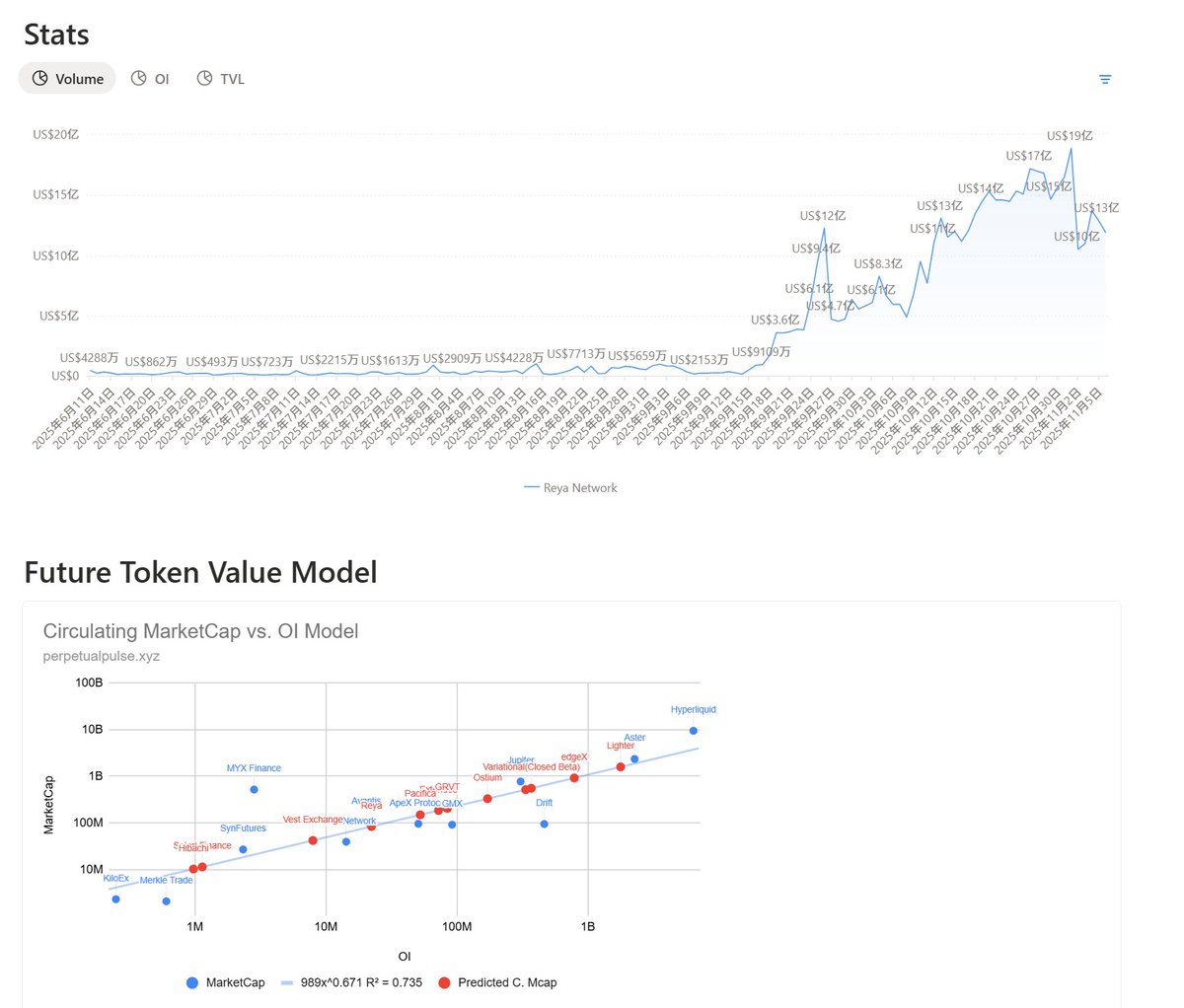
Task: Click the Circulating MarketCap vs. OI Model title
Action: (x=200, y=631)
